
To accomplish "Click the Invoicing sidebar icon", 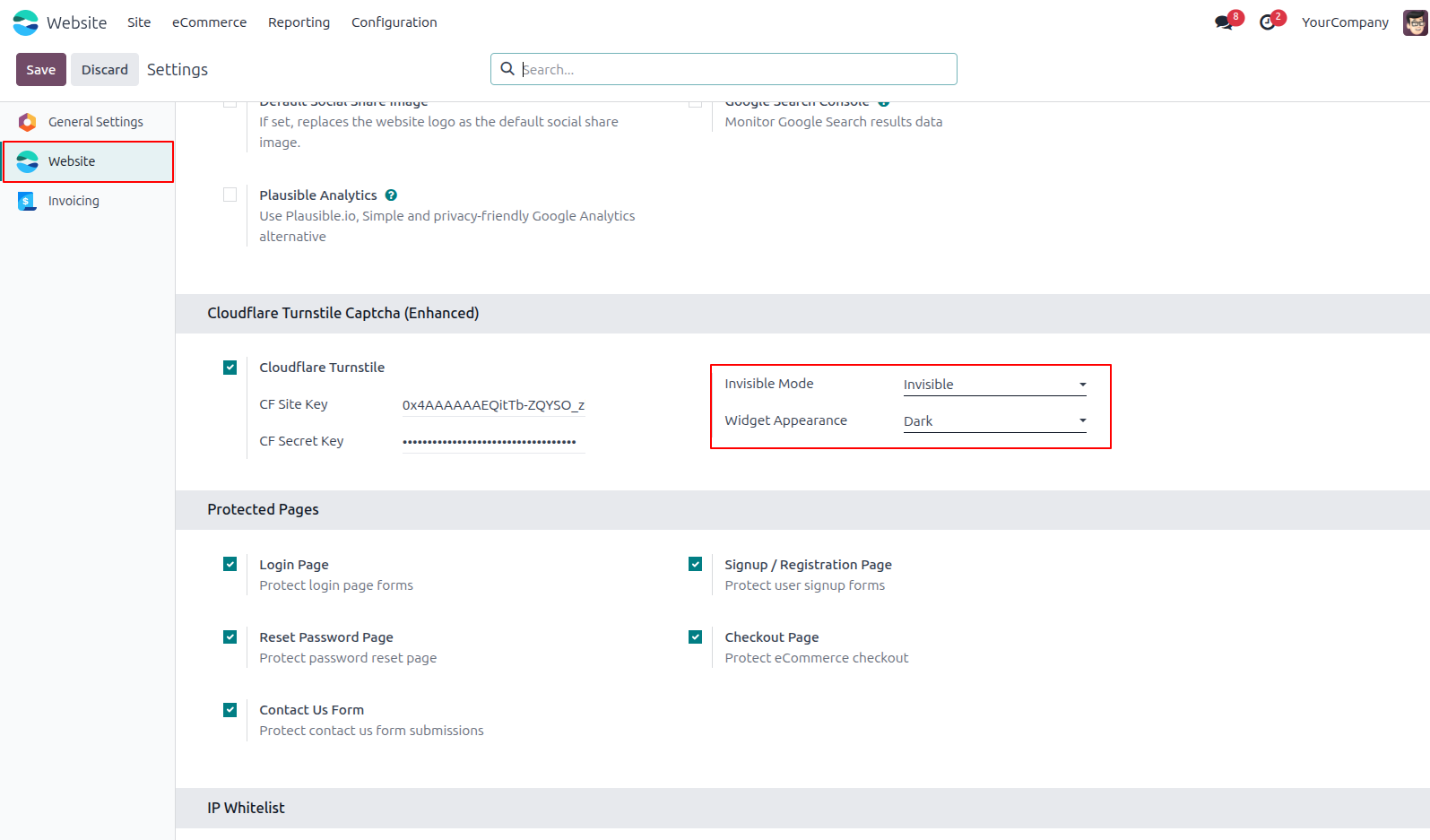I will click(x=28, y=201).
